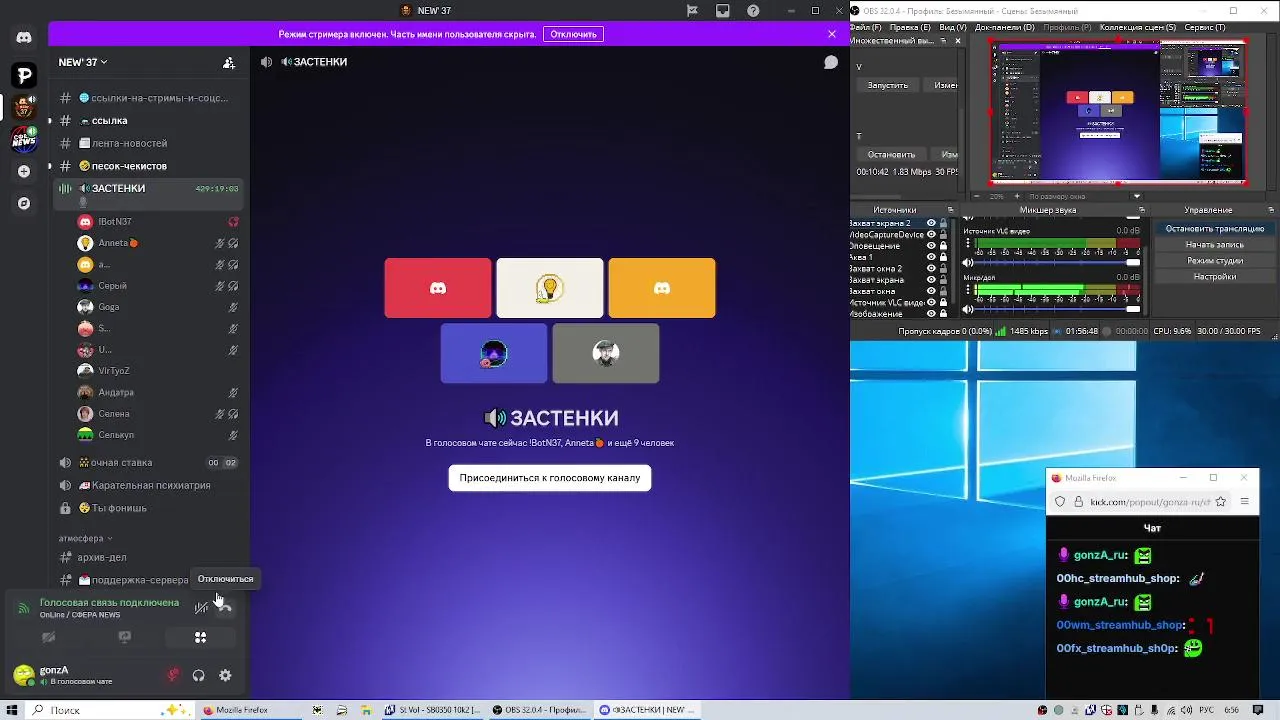Toggle visibility of Захват окна 2 source
Image resolution: width=1280 pixels, height=720 pixels.
(x=931, y=269)
